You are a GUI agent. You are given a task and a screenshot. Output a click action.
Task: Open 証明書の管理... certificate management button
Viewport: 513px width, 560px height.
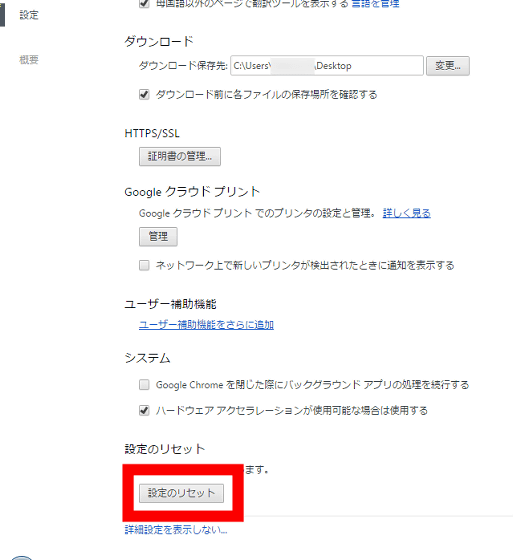click(180, 156)
